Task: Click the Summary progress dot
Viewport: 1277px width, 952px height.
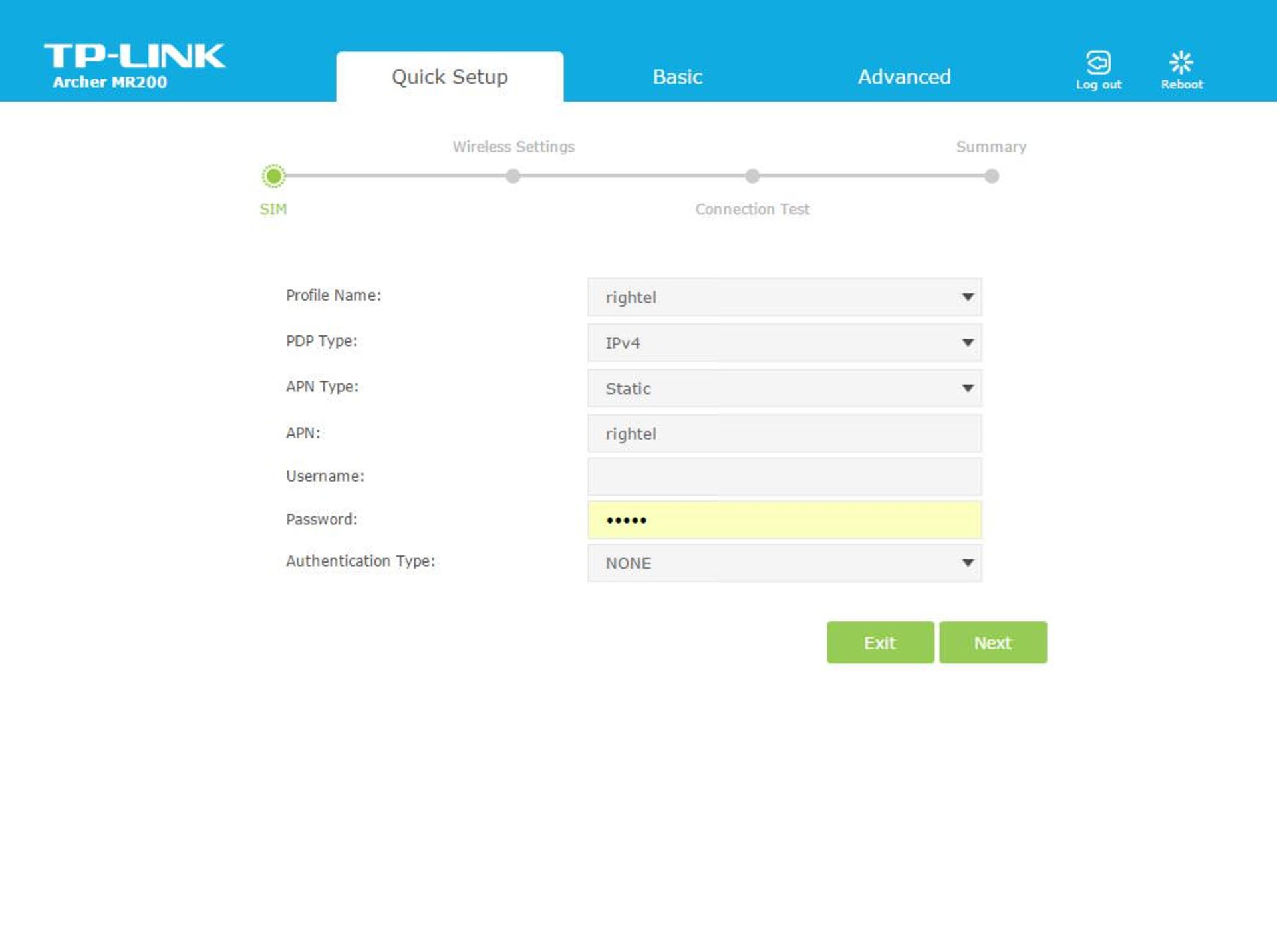Action: [992, 176]
